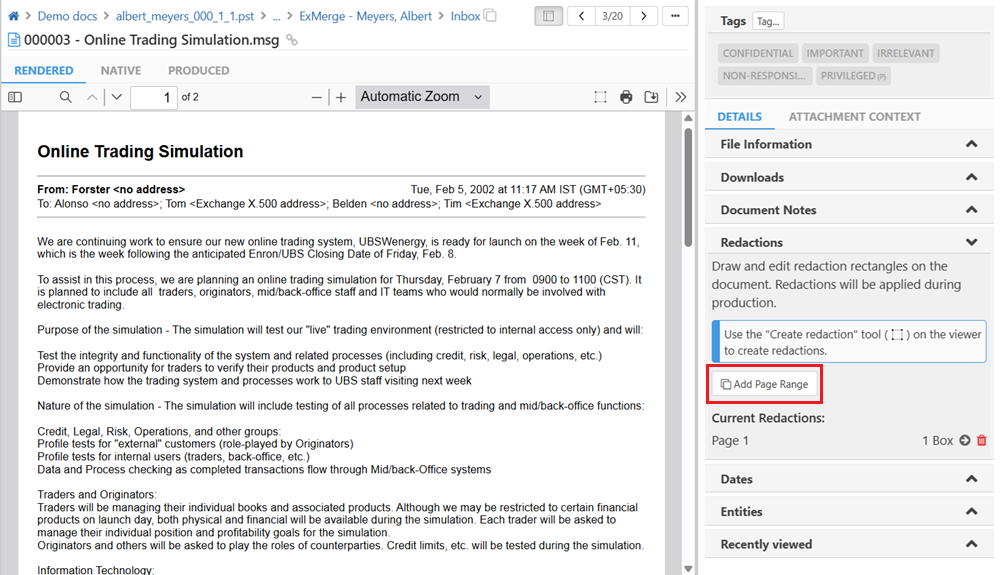Screen dimensions: 1000x575
Task: Toggle the document layout panel button
Action: [x=548, y=16]
